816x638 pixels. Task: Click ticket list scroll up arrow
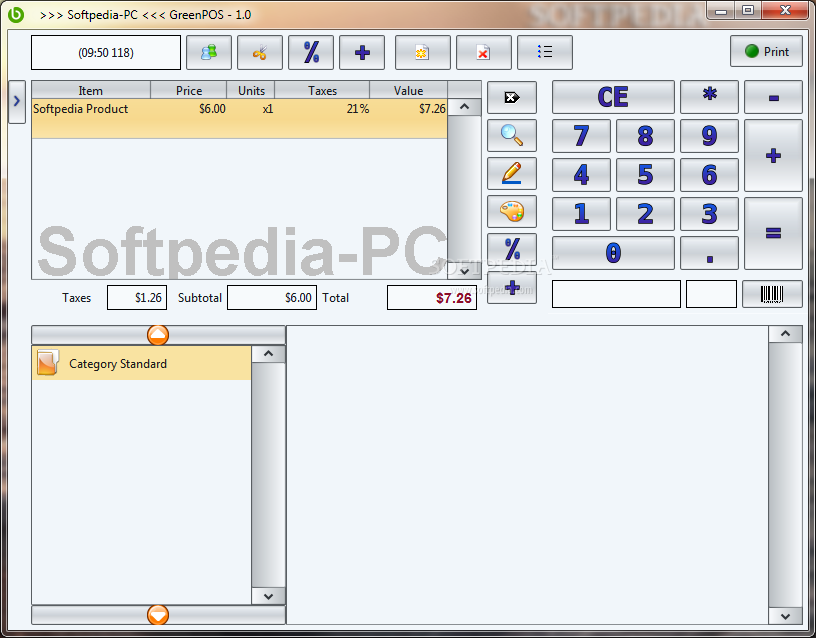point(464,107)
